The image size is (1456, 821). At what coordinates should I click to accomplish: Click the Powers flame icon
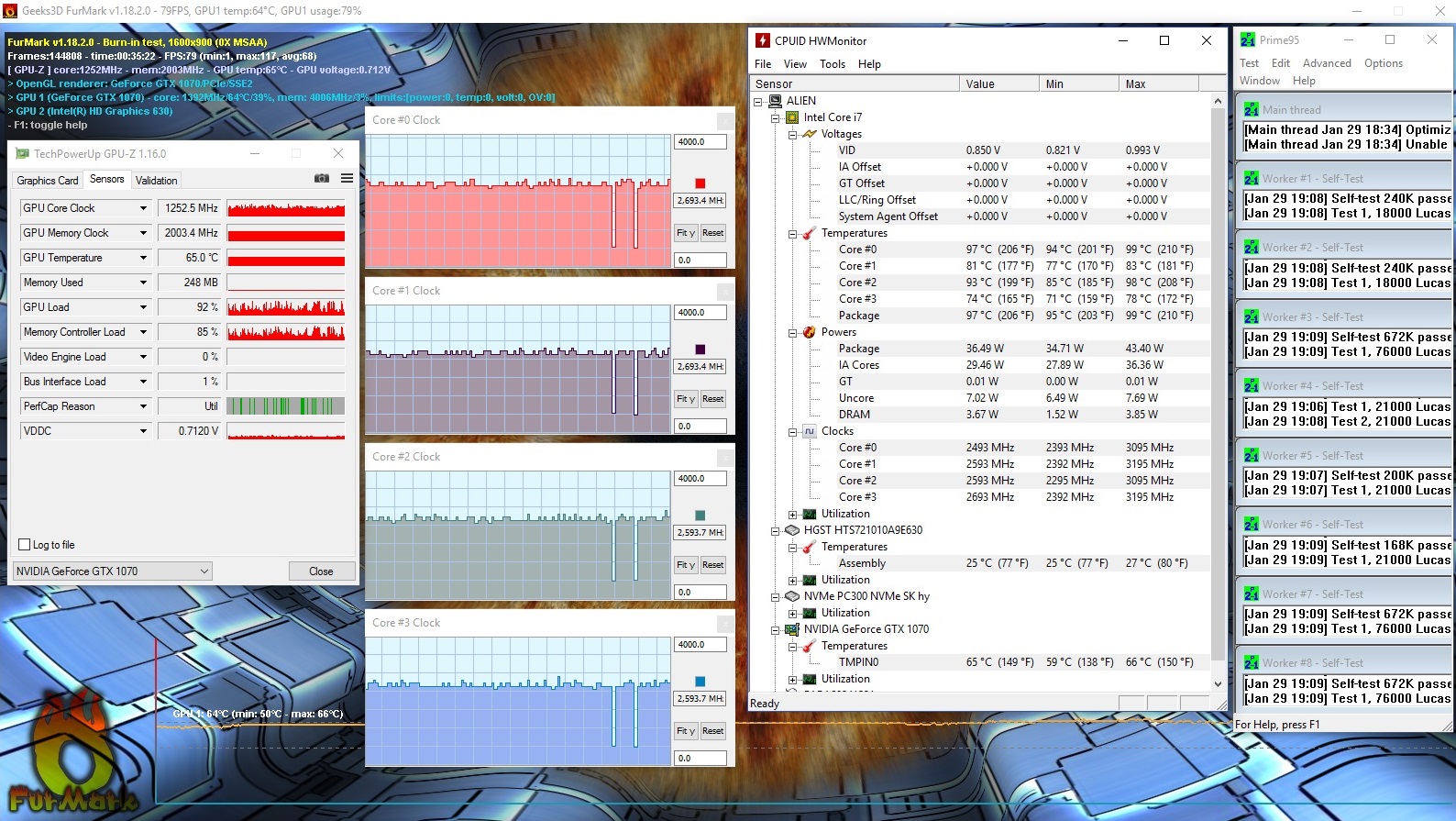point(810,332)
